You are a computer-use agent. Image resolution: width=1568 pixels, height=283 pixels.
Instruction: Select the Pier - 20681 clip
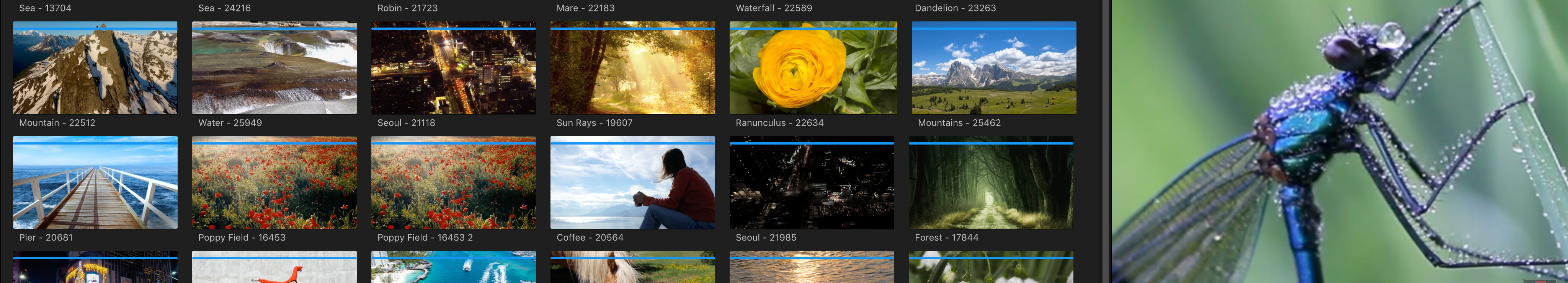pos(95,182)
